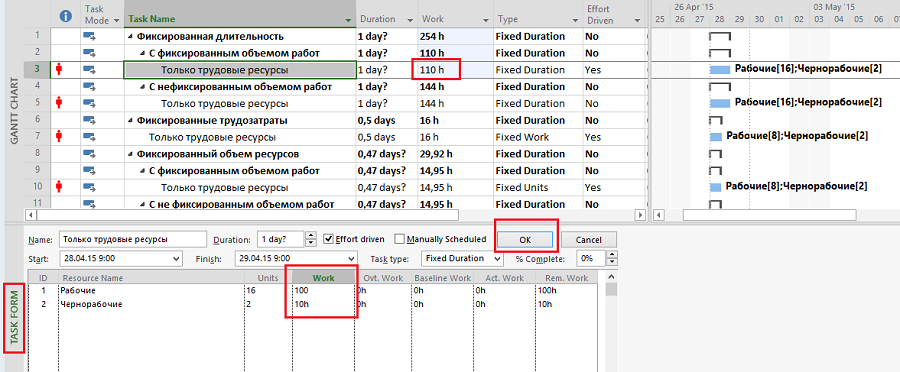Open the Type column filter dropdown
Screen dimensions: 900x372
pos(574,20)
